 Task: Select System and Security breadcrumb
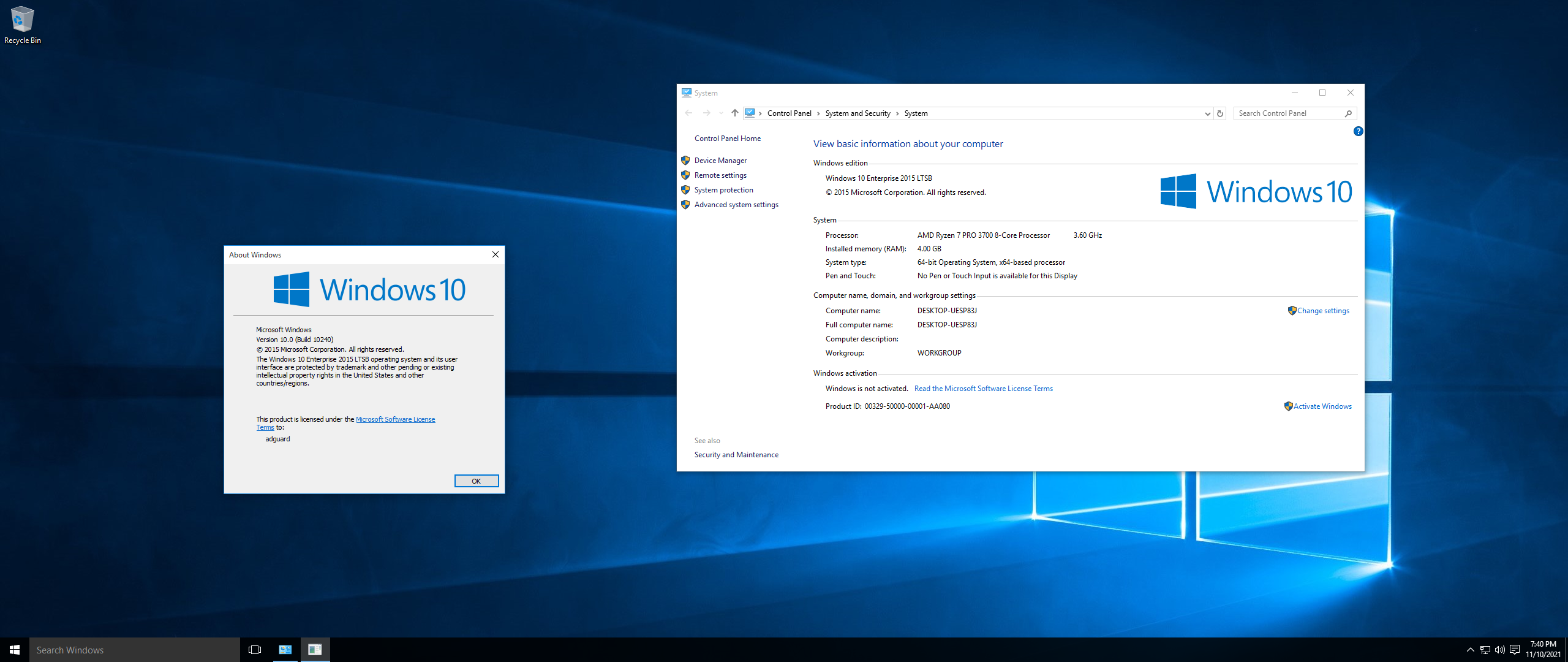tap(858, 113)
